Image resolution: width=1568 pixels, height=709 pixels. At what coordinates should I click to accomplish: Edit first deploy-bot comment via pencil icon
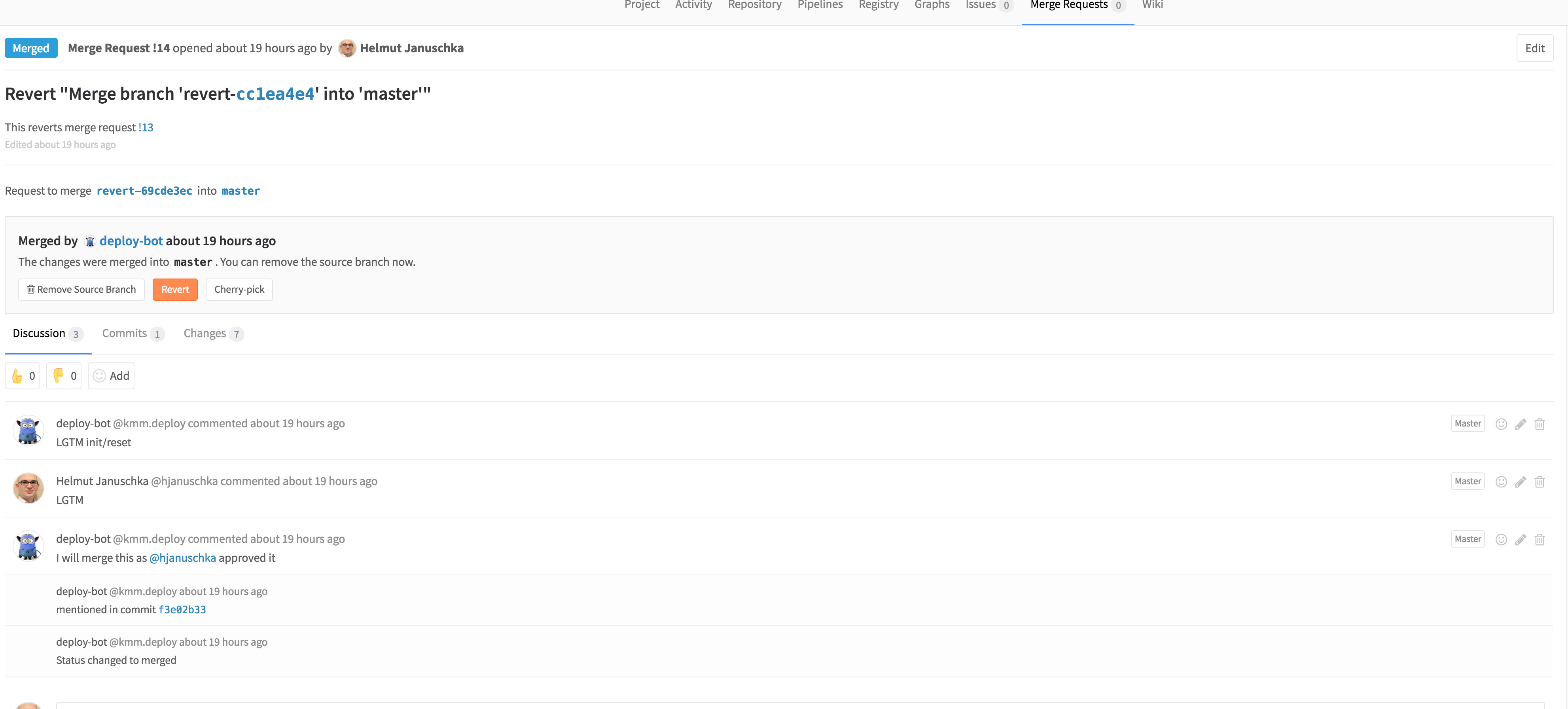pyautogui.click(x=1521, y=424)
